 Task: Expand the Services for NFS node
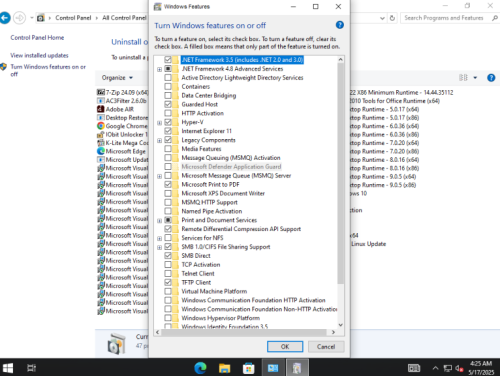pyautogui.click(x=159, y=238)
